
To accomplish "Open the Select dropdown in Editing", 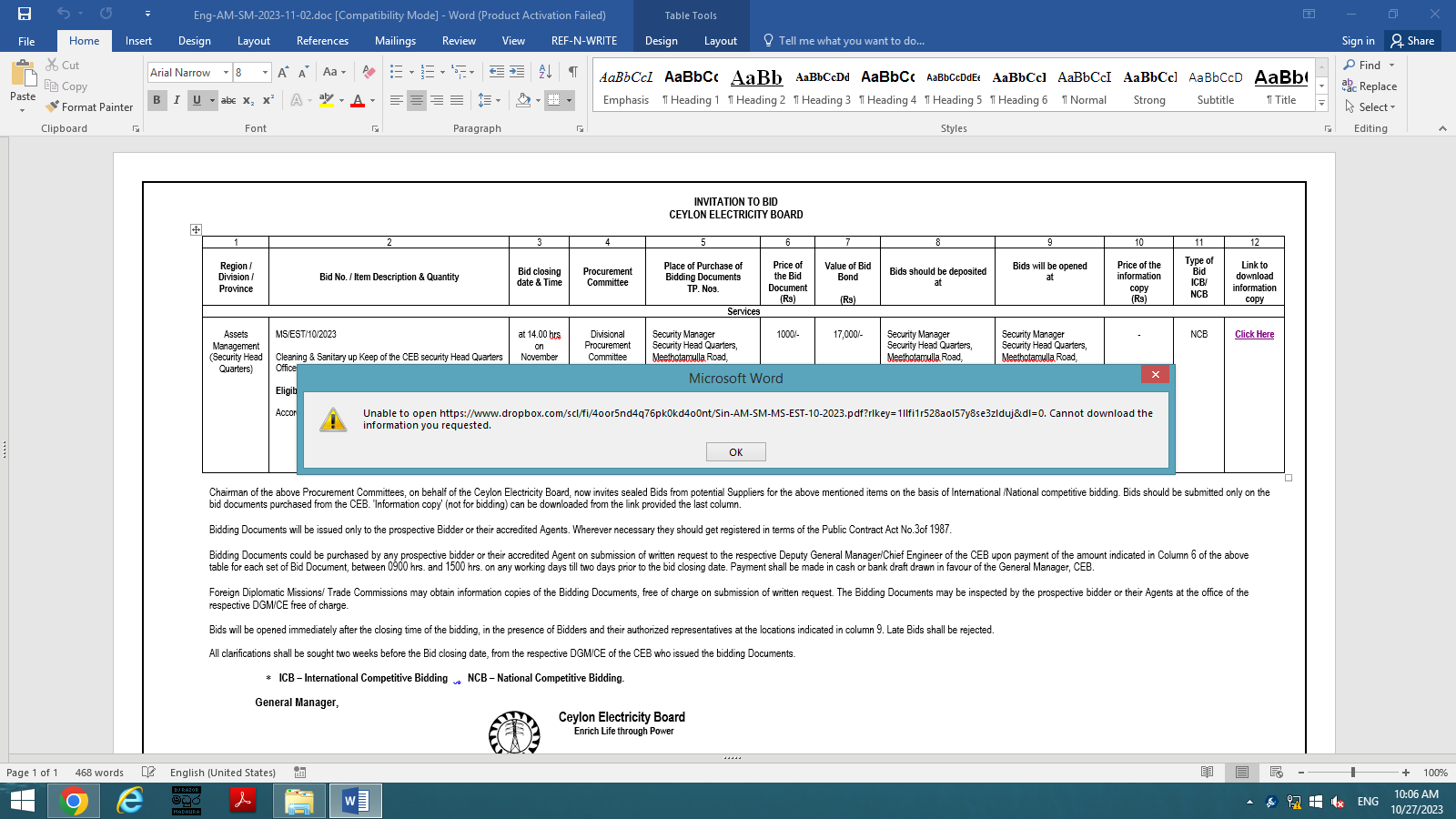I will pos(1370,106).
